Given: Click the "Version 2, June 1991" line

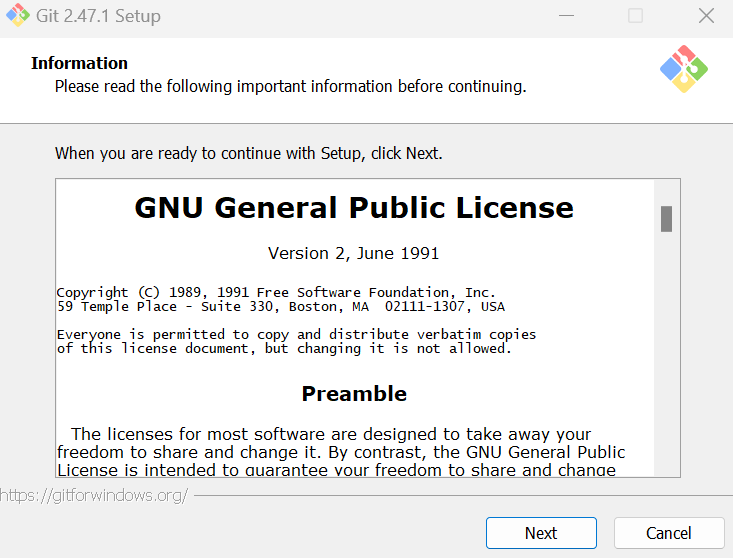Looking at the screenshot, I should pos(353,253).
